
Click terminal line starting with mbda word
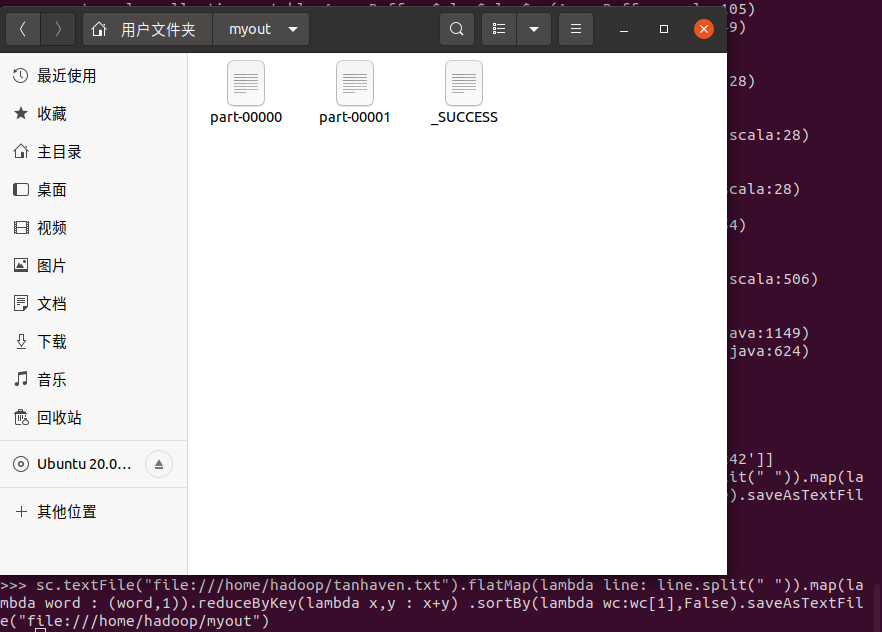click(431, 603)
